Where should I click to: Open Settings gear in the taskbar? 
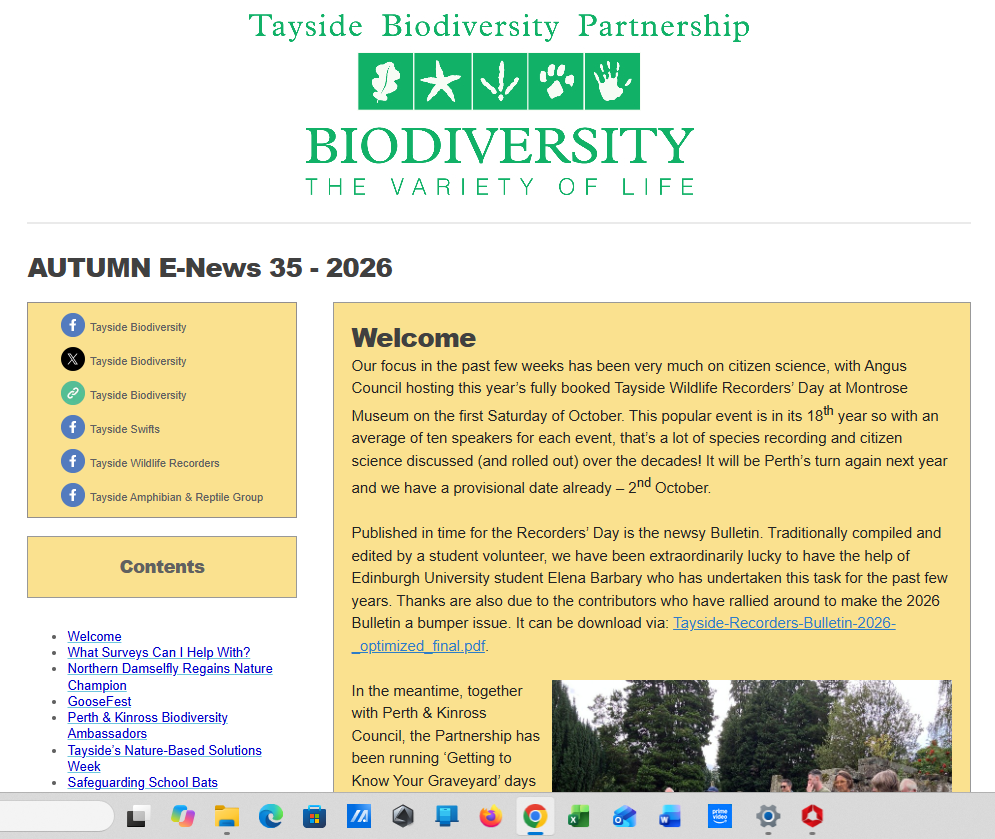[768, 817]
